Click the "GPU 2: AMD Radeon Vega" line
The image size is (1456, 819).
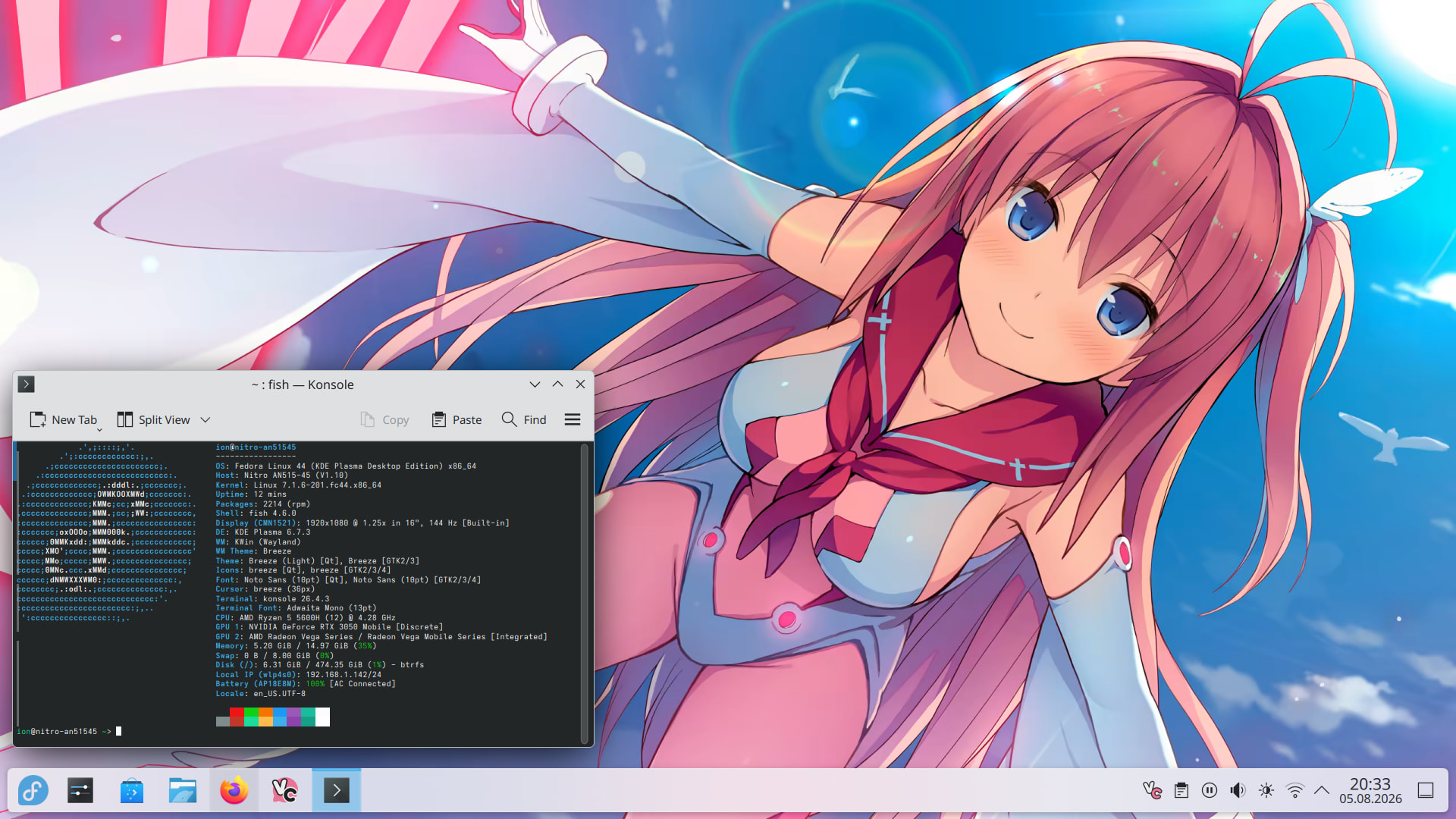click(381, 637)
